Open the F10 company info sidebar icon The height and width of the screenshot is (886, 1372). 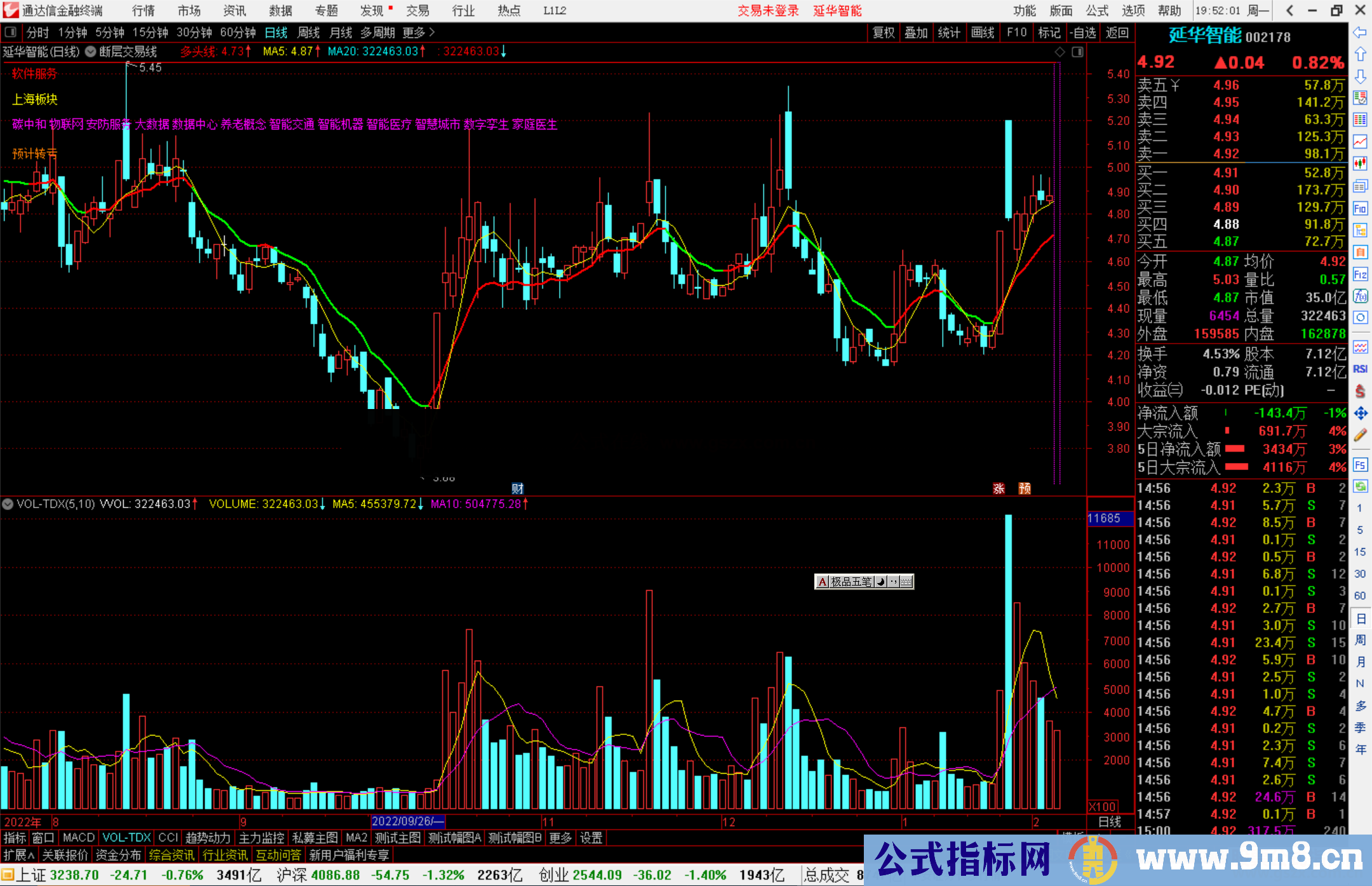pyautogui.click(x=1360, y=208)
